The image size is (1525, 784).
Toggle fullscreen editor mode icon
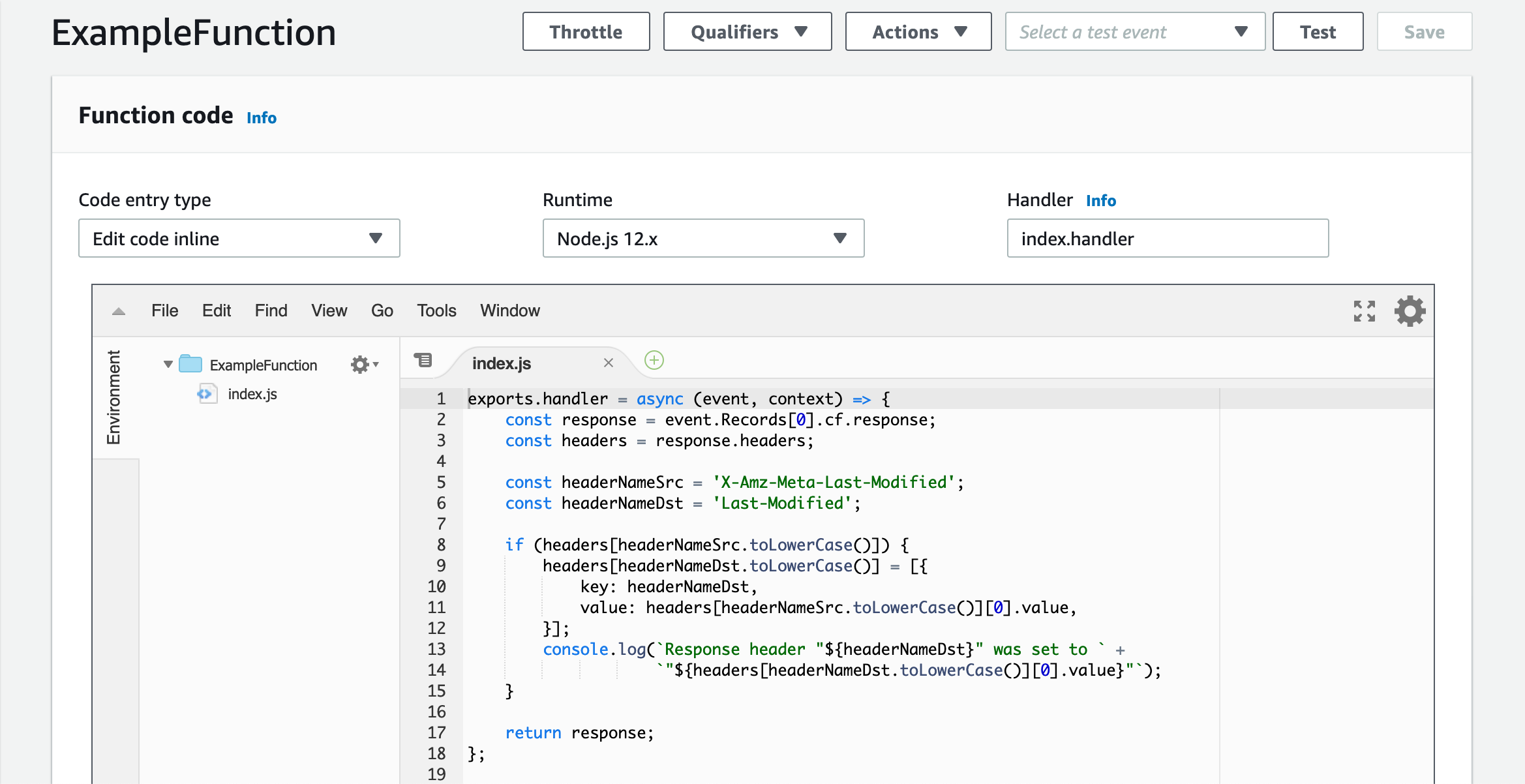[1364, 311]
